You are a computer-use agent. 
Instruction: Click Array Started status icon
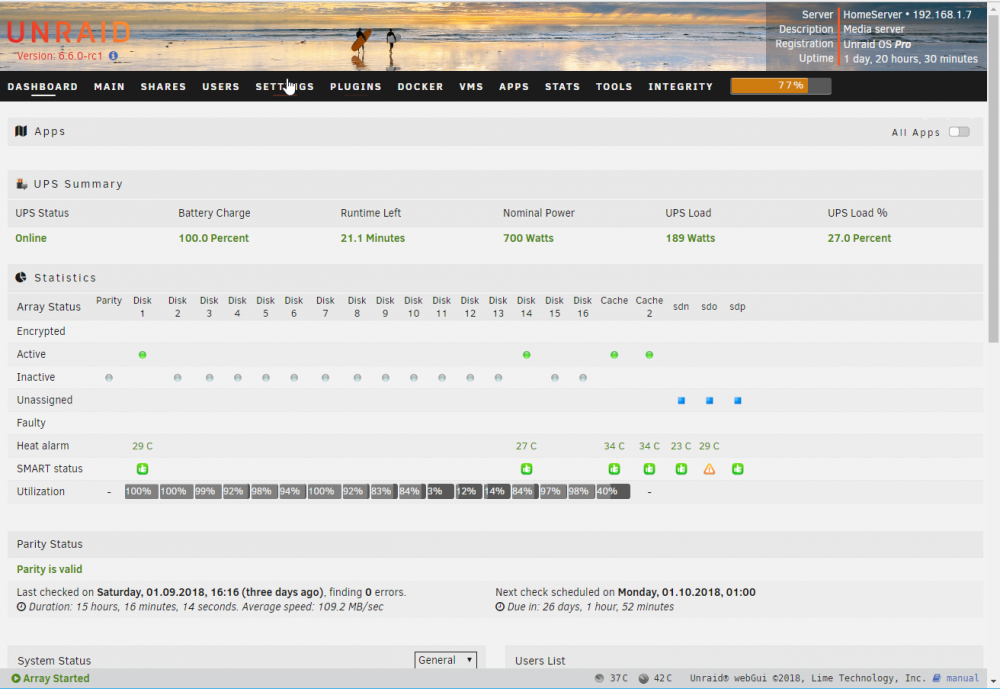pos(16,678)
